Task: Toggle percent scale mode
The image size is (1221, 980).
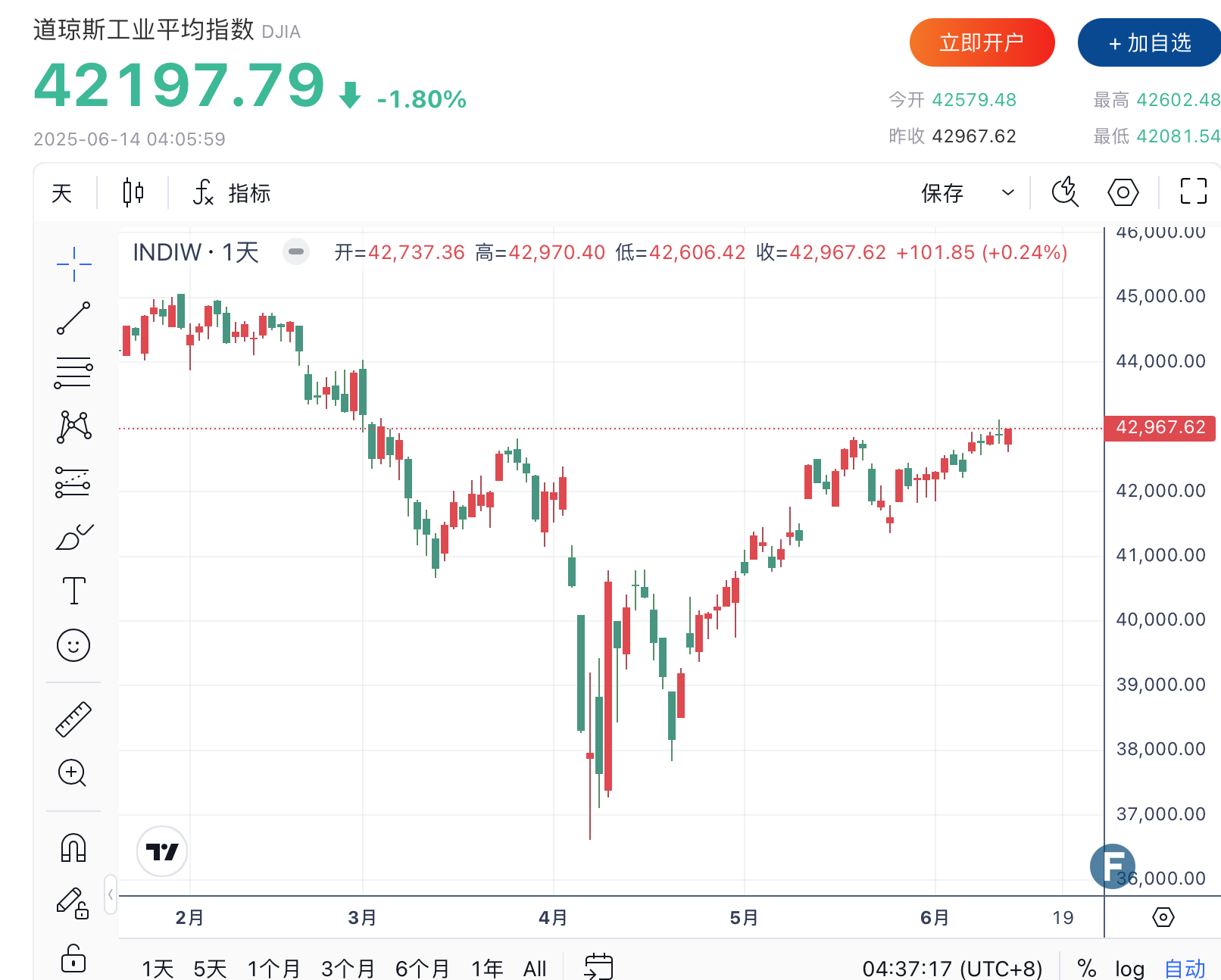Action: tap(1086, 969)
